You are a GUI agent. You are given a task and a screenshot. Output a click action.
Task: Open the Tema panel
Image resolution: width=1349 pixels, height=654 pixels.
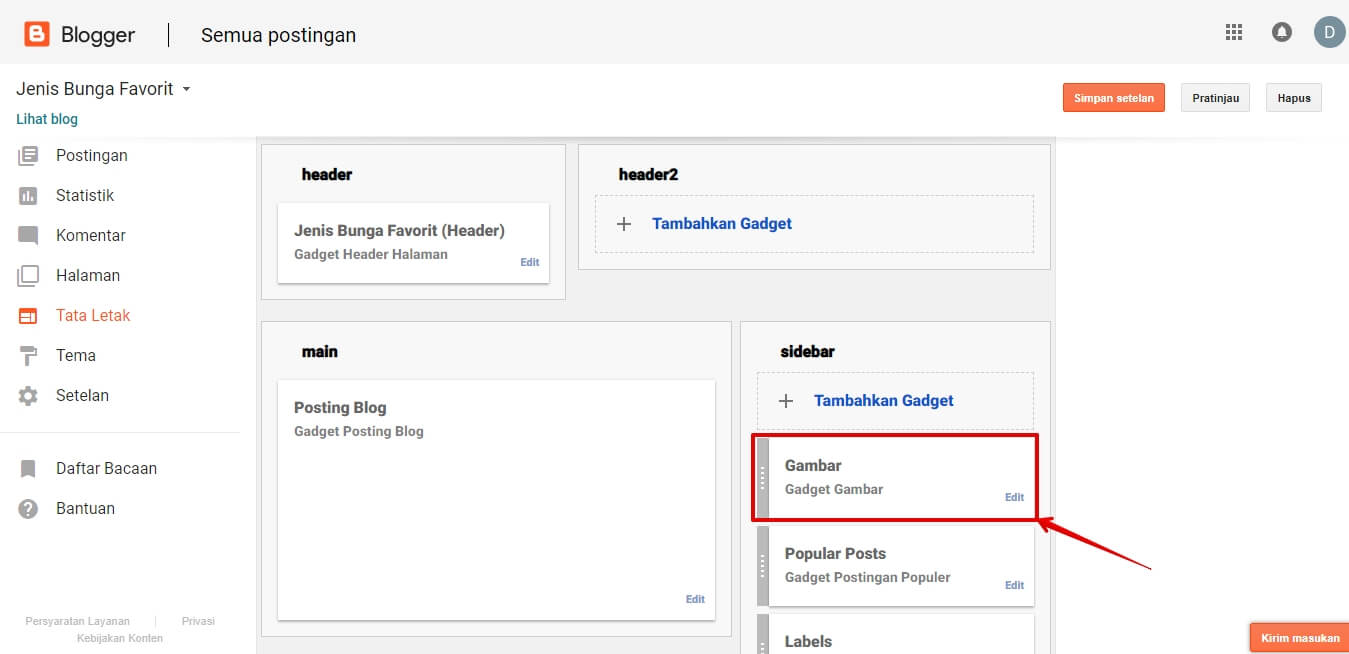pos(76,355)
